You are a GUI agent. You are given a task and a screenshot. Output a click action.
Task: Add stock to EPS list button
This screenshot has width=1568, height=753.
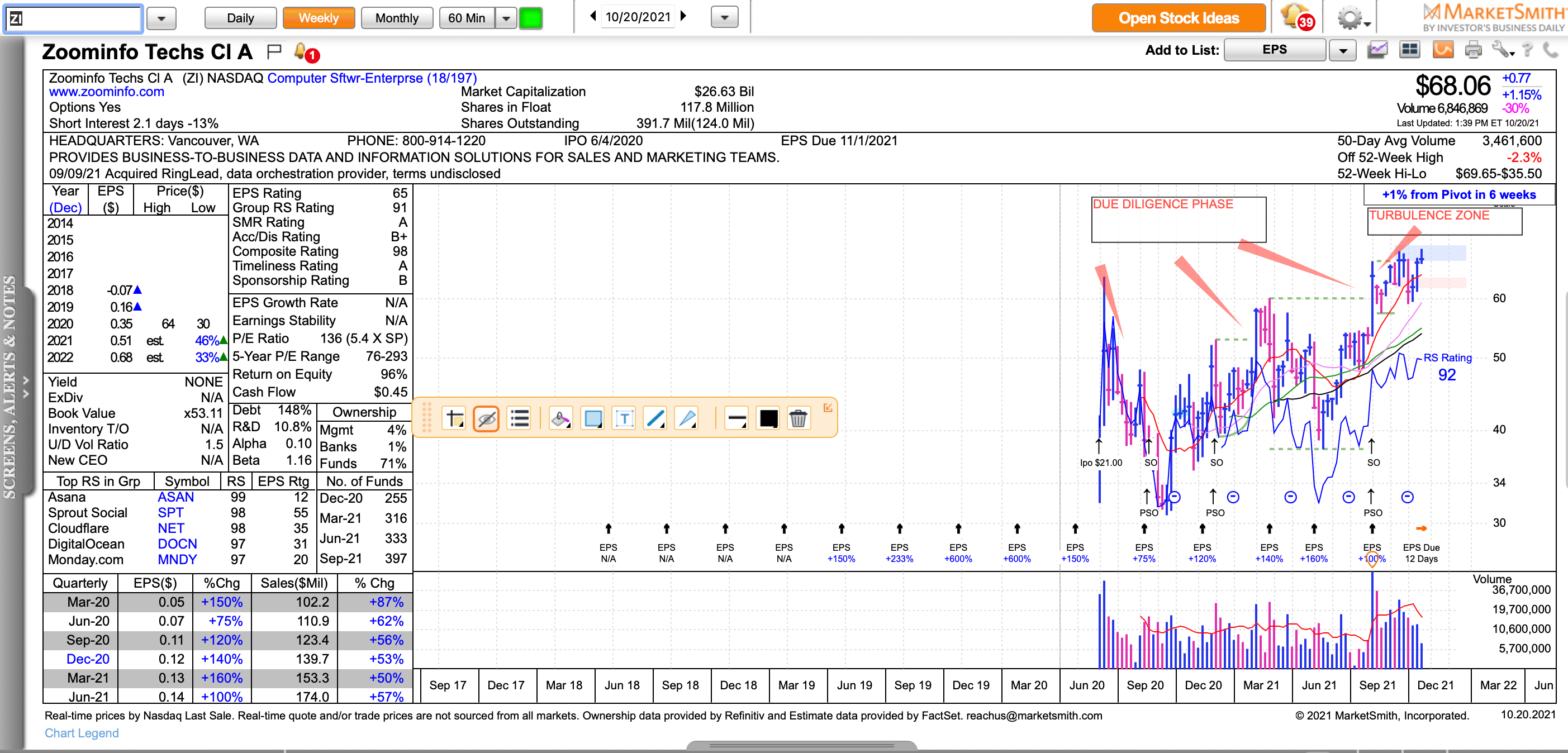click(1275, 49)
